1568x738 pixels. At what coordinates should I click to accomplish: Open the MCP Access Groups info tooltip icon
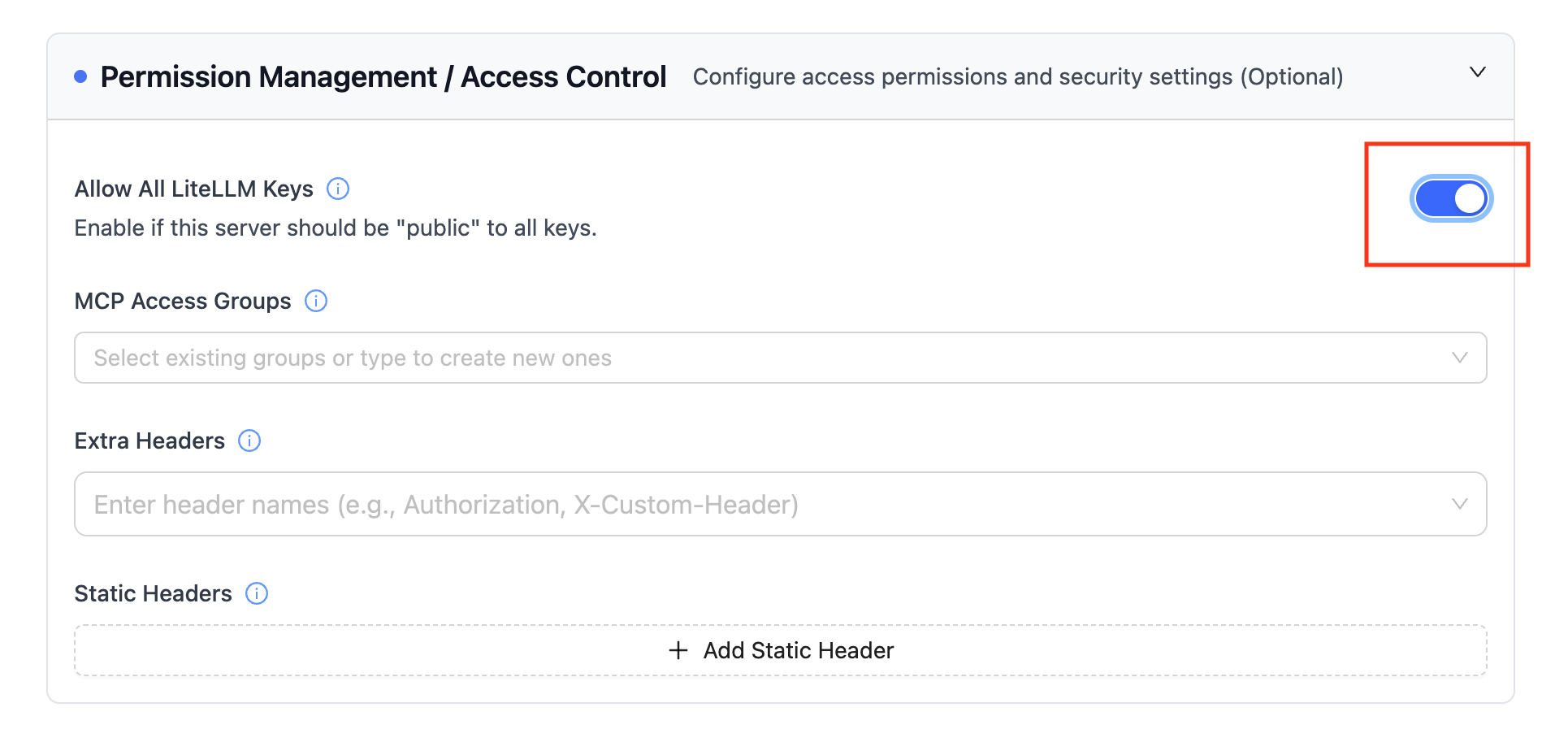point(316,301)
